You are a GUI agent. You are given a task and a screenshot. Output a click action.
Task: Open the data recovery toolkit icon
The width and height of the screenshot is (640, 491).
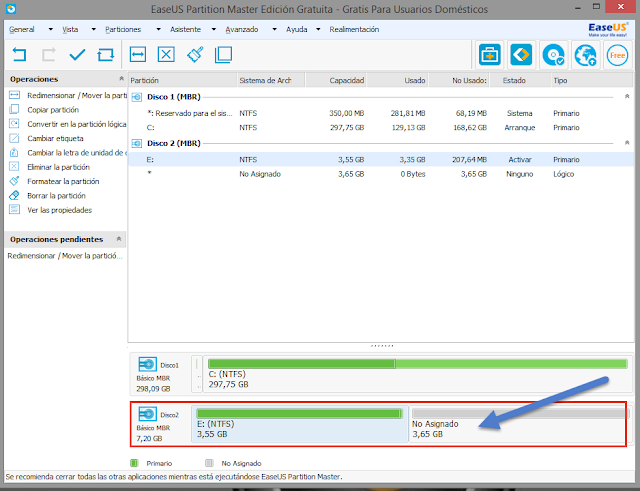[489, 54]
